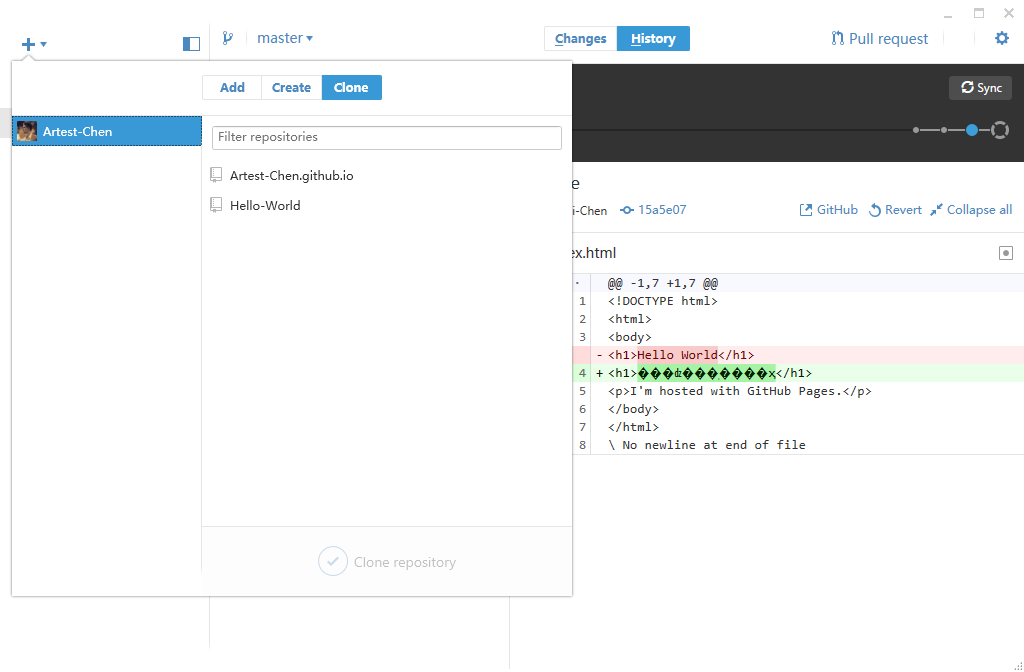Select the first small timeline commit dot
Image resolution: width=1024 pixels, height=672 pixels.
tap(916, 130)
